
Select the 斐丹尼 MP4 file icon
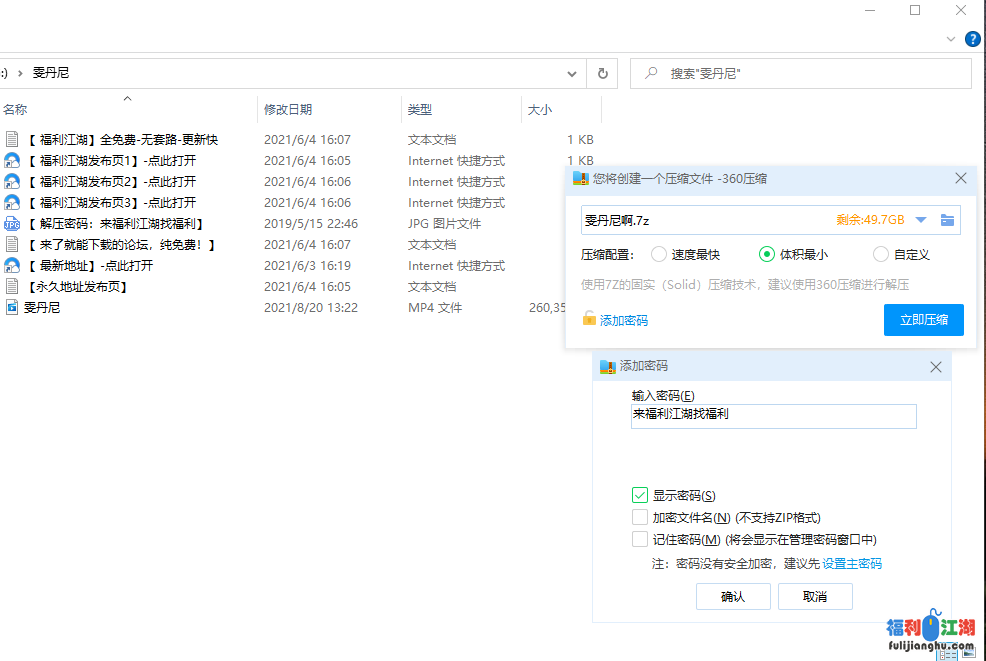point(12,308)
